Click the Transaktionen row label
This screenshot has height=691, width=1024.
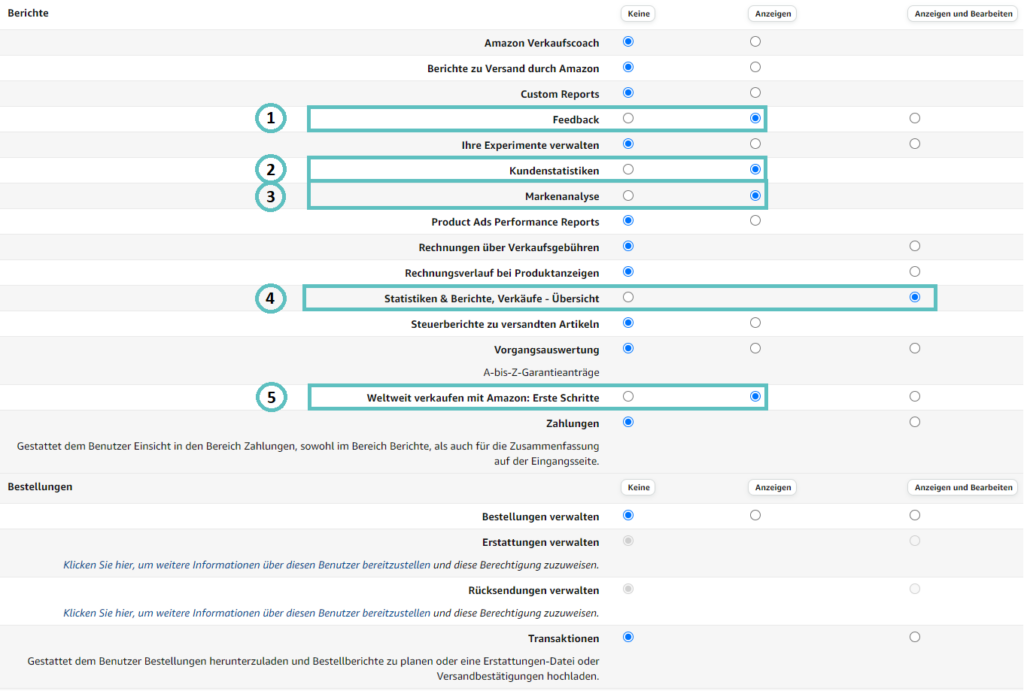tap(564, 638)
